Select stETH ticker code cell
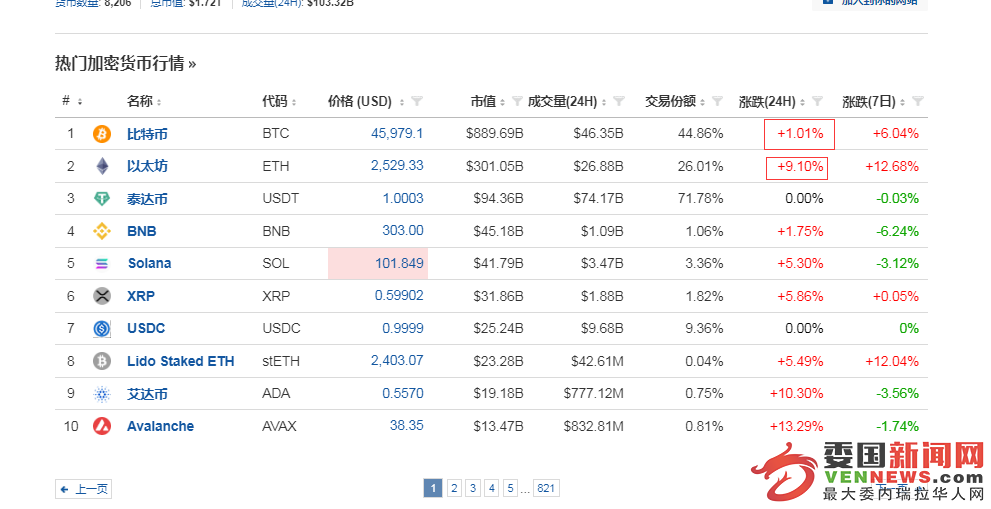991x509 pixels. click(x=281, y=361)
